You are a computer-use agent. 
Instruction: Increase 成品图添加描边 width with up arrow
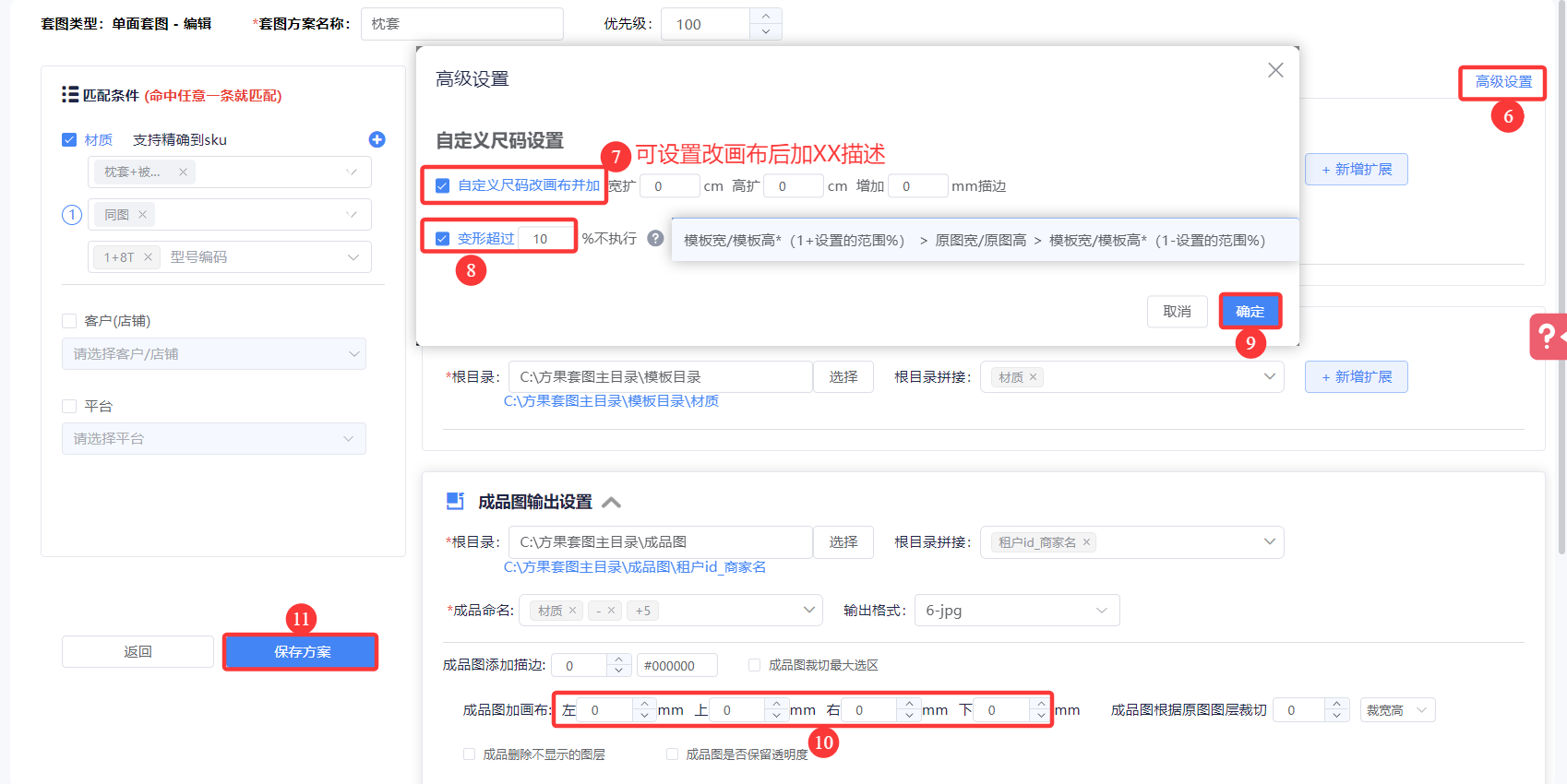pyautogui.click(x=619, y=659)
